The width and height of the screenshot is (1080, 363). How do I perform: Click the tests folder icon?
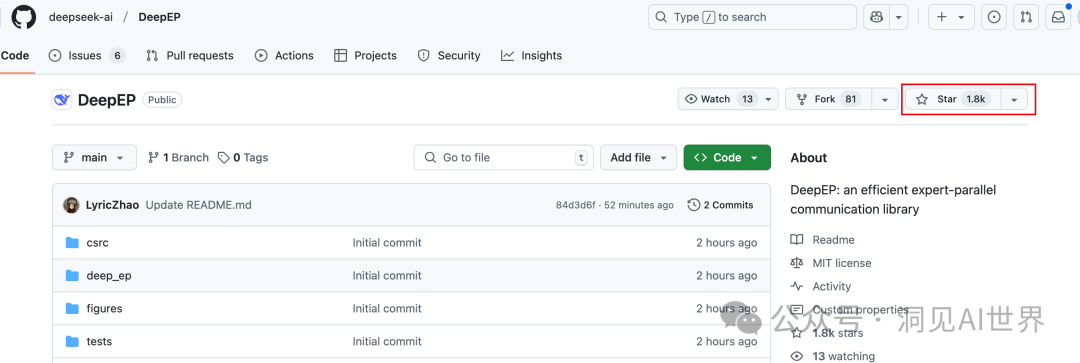(x=72, y=342)
